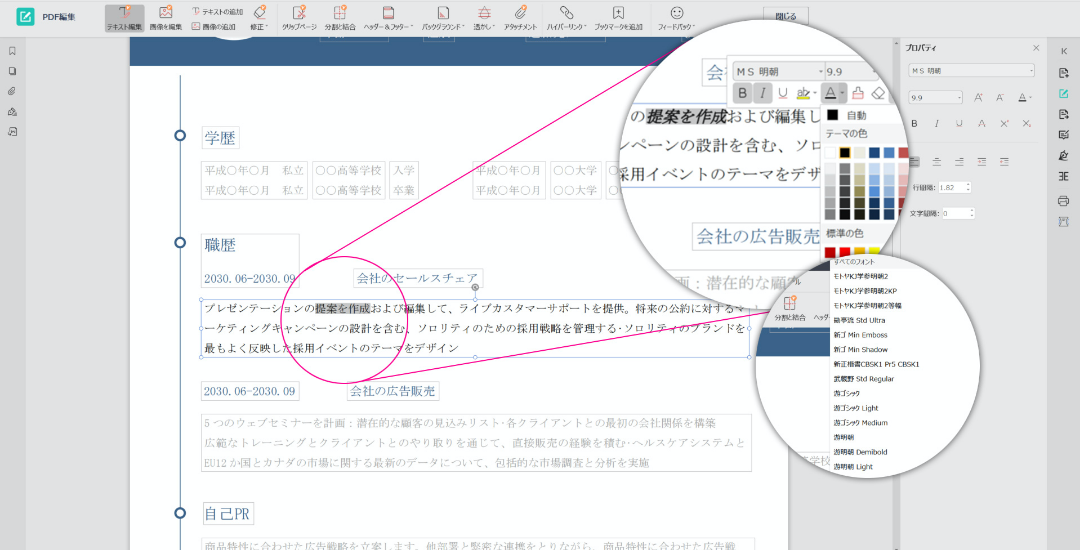The image size is (1080, 550).
Task: Pick the red 標準の色 swatch in the magnified palette
Action: coord(844,253)
